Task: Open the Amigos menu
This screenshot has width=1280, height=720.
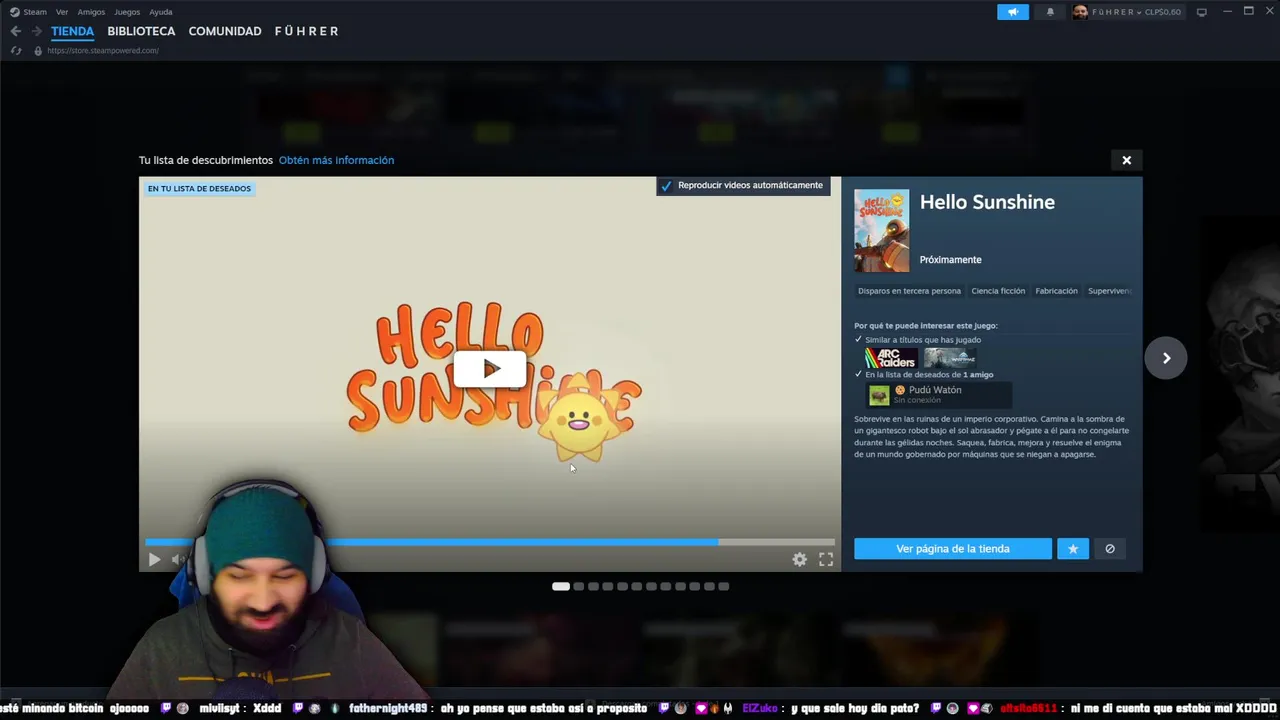Action: click(91, 12)
